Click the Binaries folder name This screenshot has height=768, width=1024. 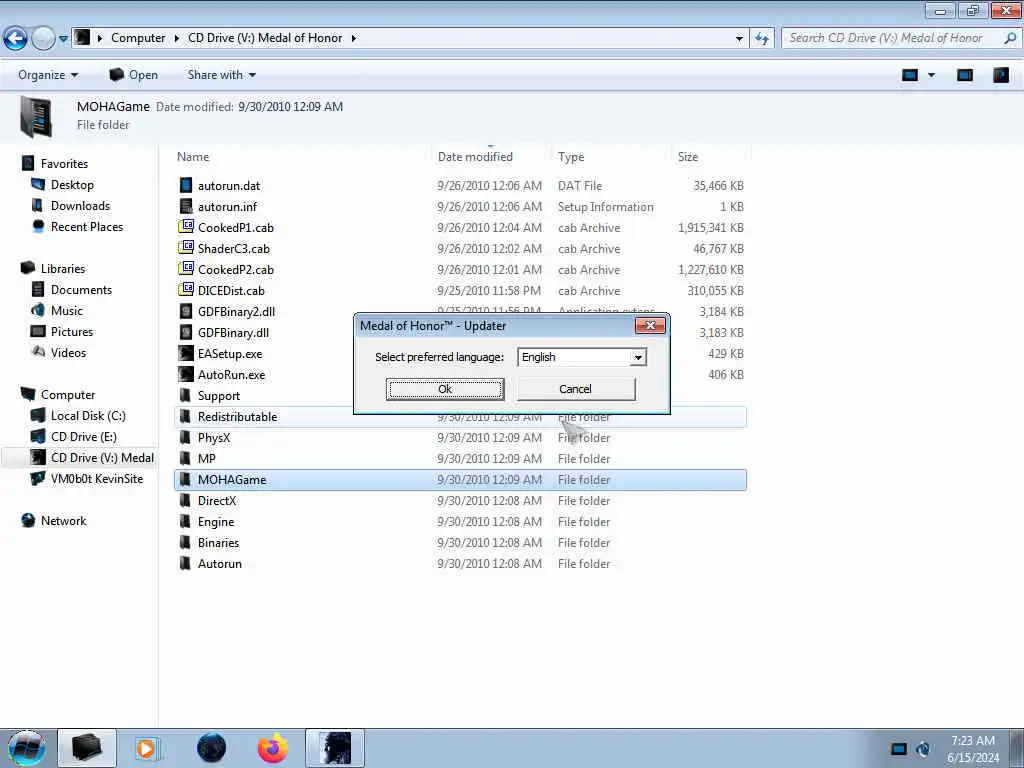click(x=218, y=543)
